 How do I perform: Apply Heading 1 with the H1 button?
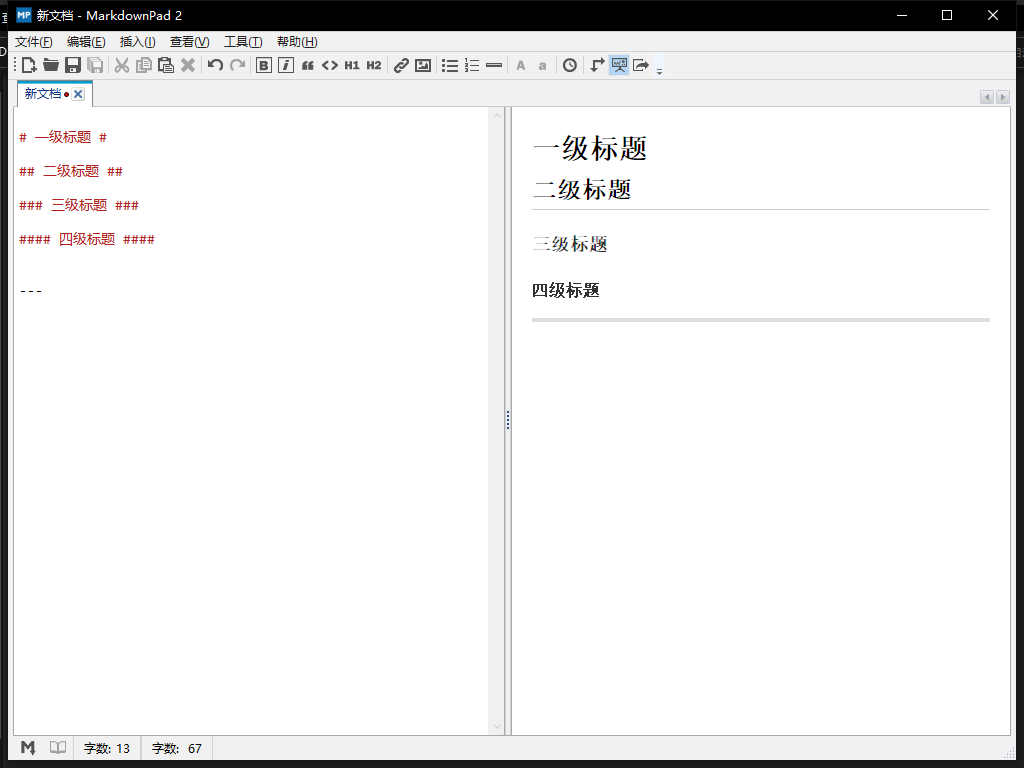[x=352, y=66]
